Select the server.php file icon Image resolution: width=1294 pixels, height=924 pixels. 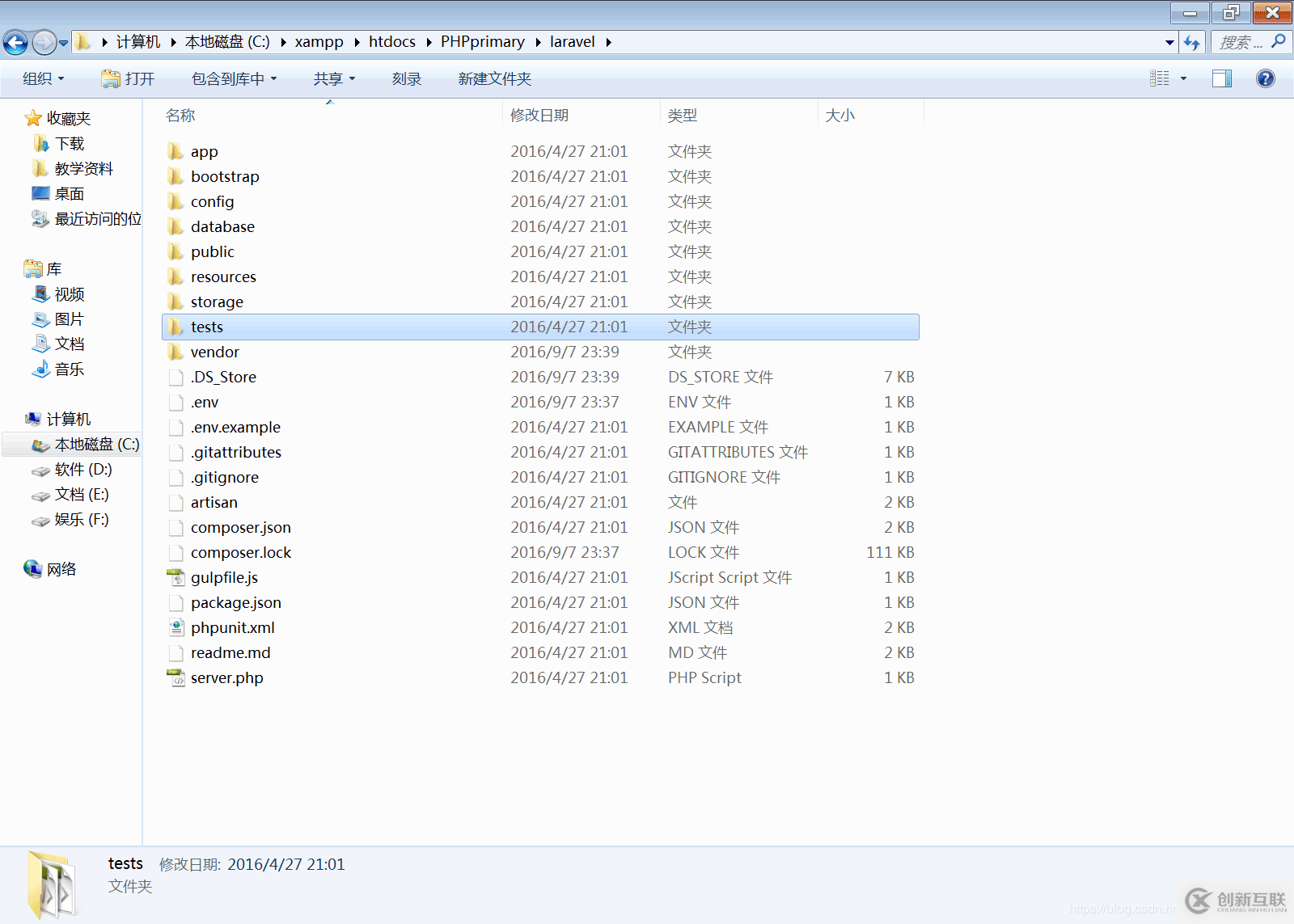tap(175, 677)
